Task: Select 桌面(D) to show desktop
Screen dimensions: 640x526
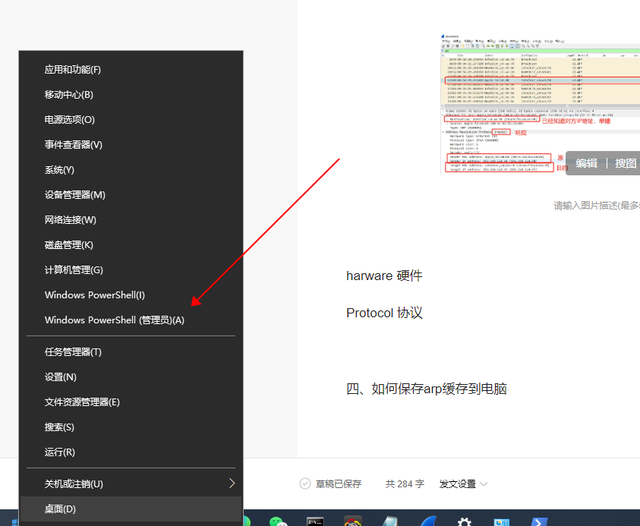Action: 131,509
